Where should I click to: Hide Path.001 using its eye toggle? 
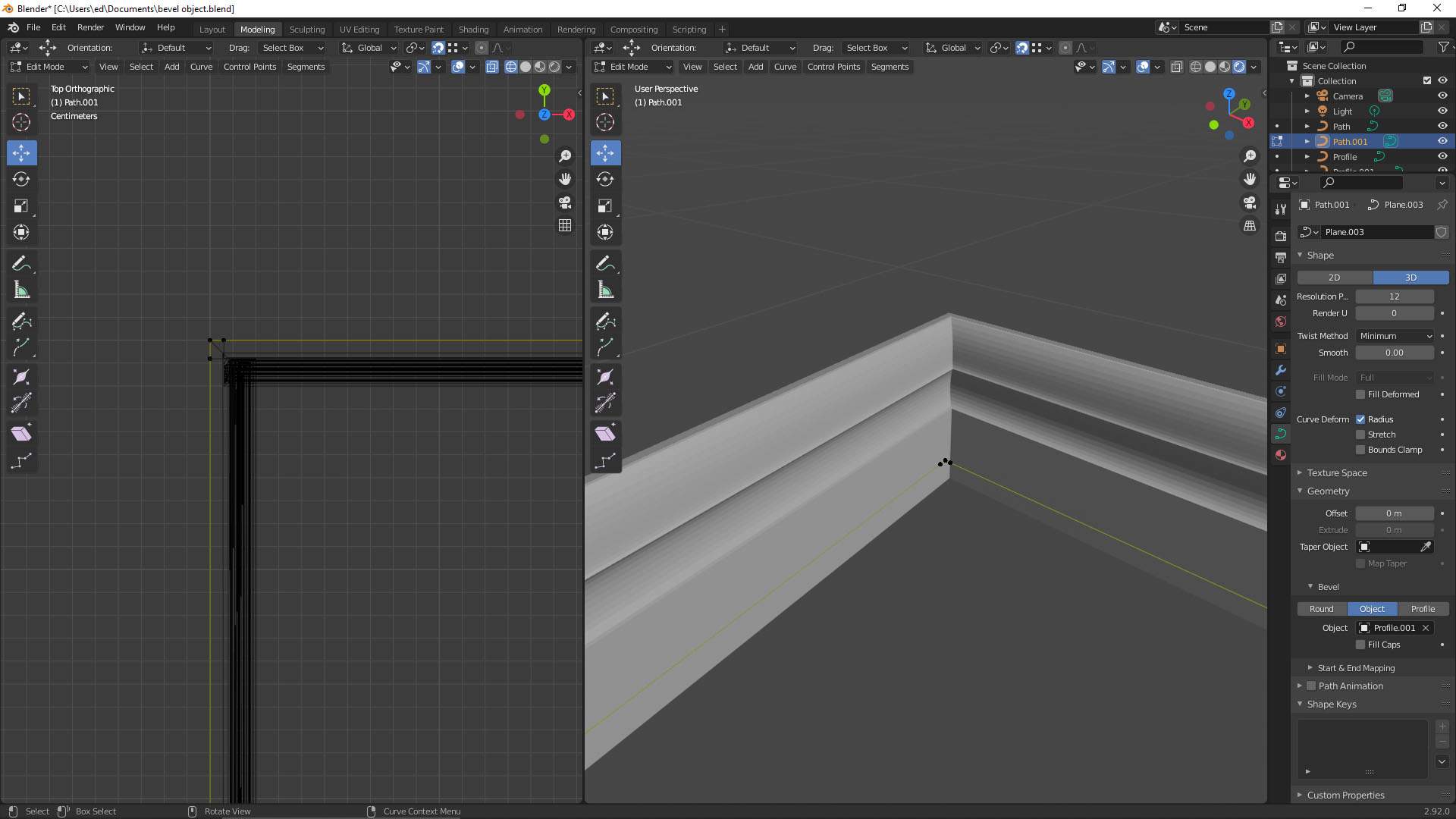tap(1442, 141)
